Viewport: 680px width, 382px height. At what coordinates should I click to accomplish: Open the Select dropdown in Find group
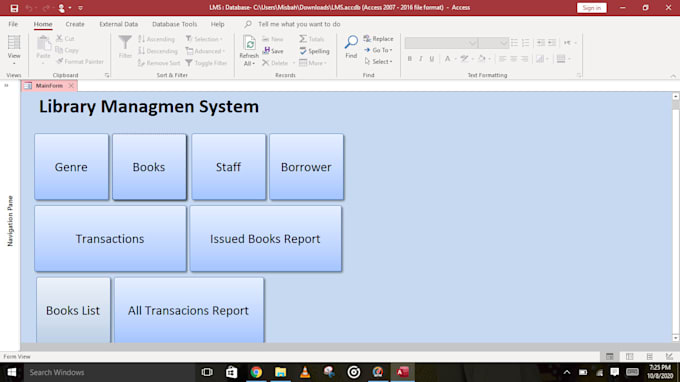[378, 62]
